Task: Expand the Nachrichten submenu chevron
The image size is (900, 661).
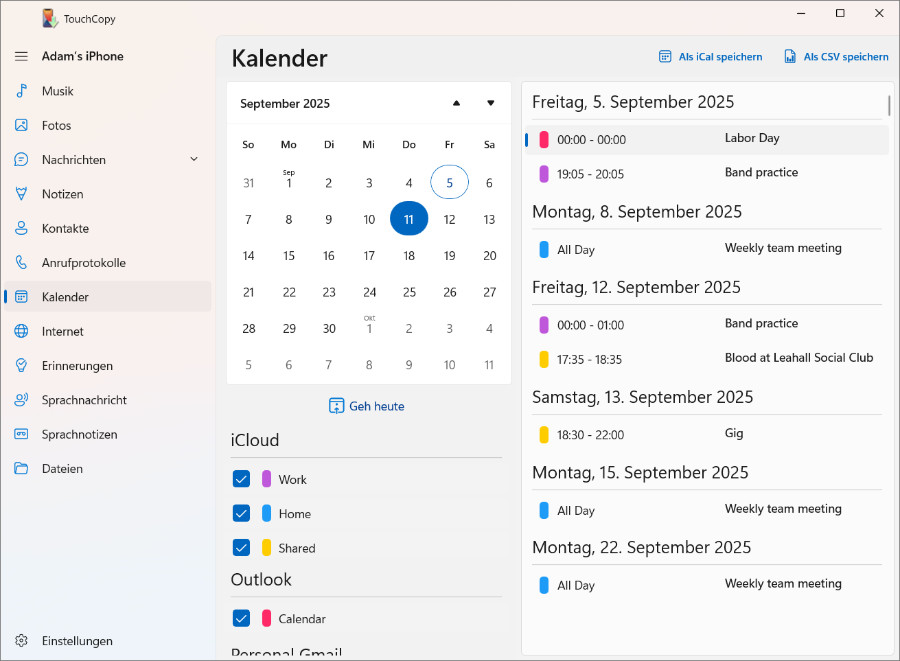Action: tap(194, 160)
